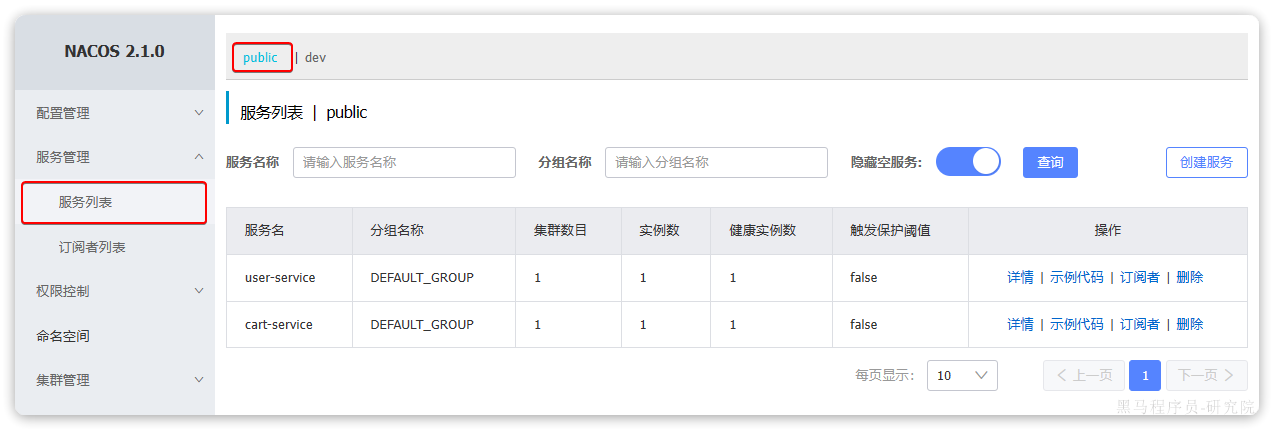Image resolution: width=1274 pixels, height=432 pixels.
Task: Focus the 服务名称 input field
Action: point(404,162)
